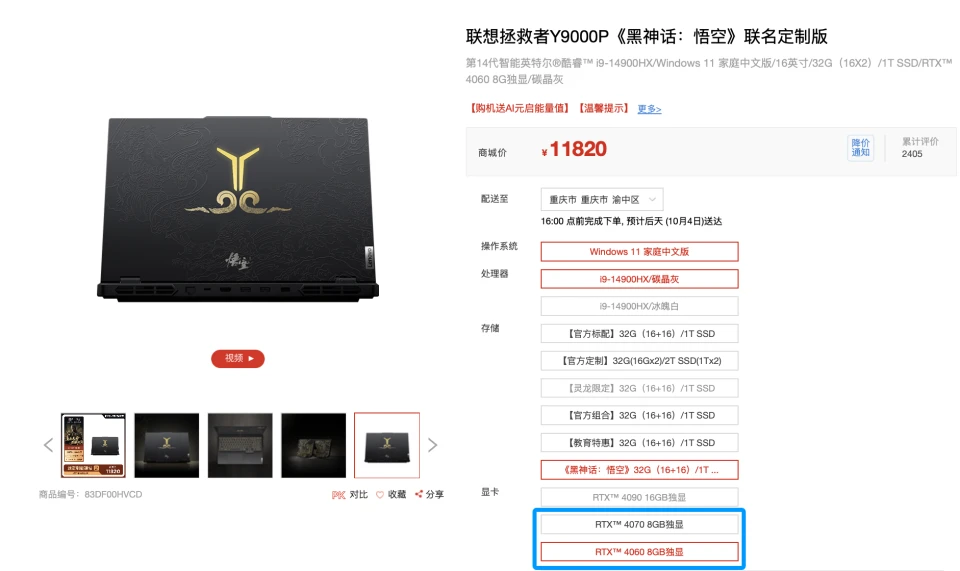The image size is (960, 571).
Task: Click the 降价通知 price alert icon
Action: [x=860, y=147]
